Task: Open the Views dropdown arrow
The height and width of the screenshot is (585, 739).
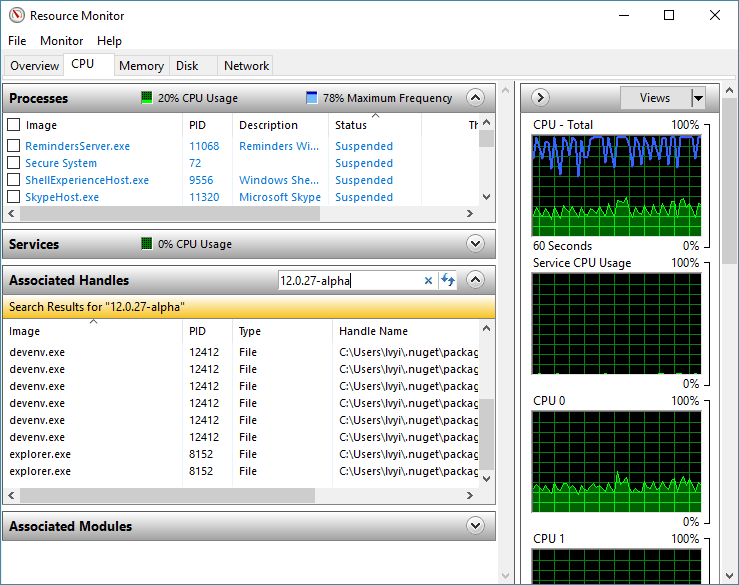Action: point(698,98)
